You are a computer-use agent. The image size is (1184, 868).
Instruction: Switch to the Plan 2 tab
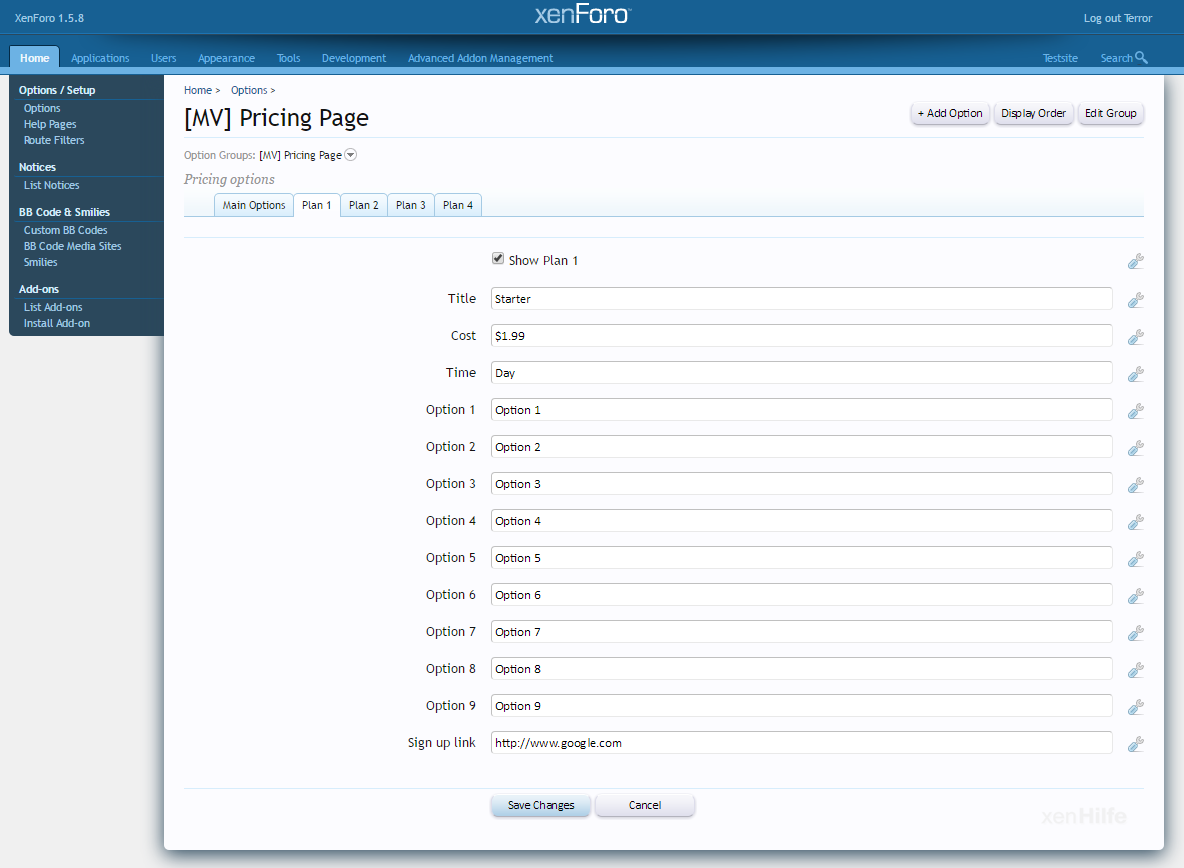(363, 205)
